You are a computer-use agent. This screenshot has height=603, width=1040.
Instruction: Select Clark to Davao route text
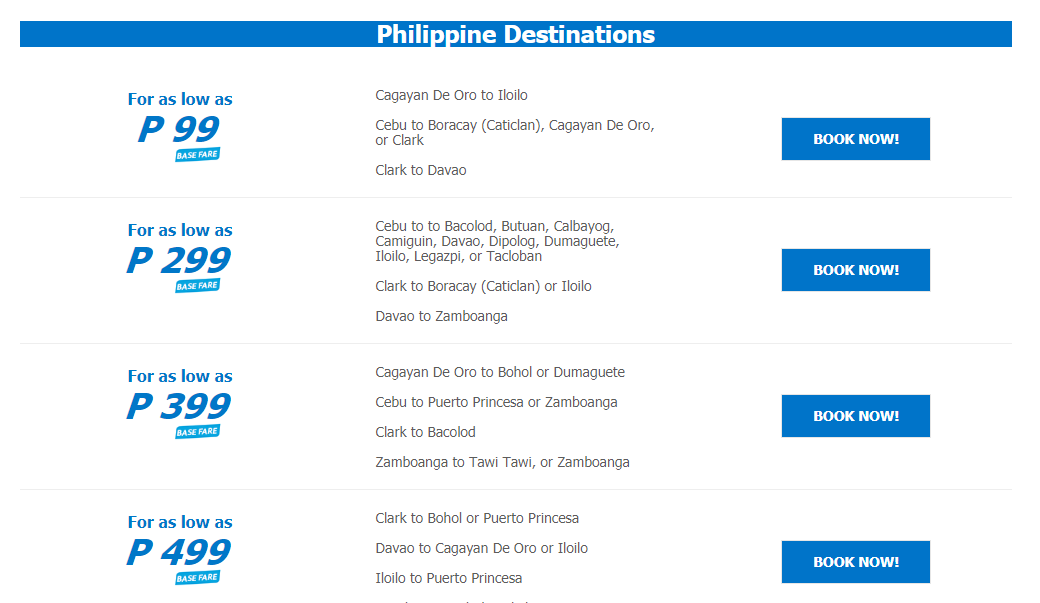pos(421,170)
